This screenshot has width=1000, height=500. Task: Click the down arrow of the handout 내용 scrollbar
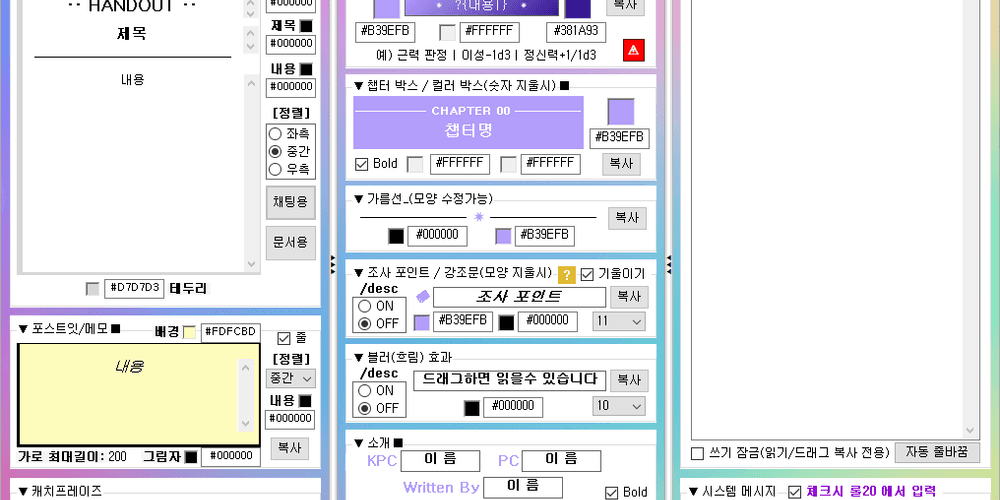click(x=251, y=263)
